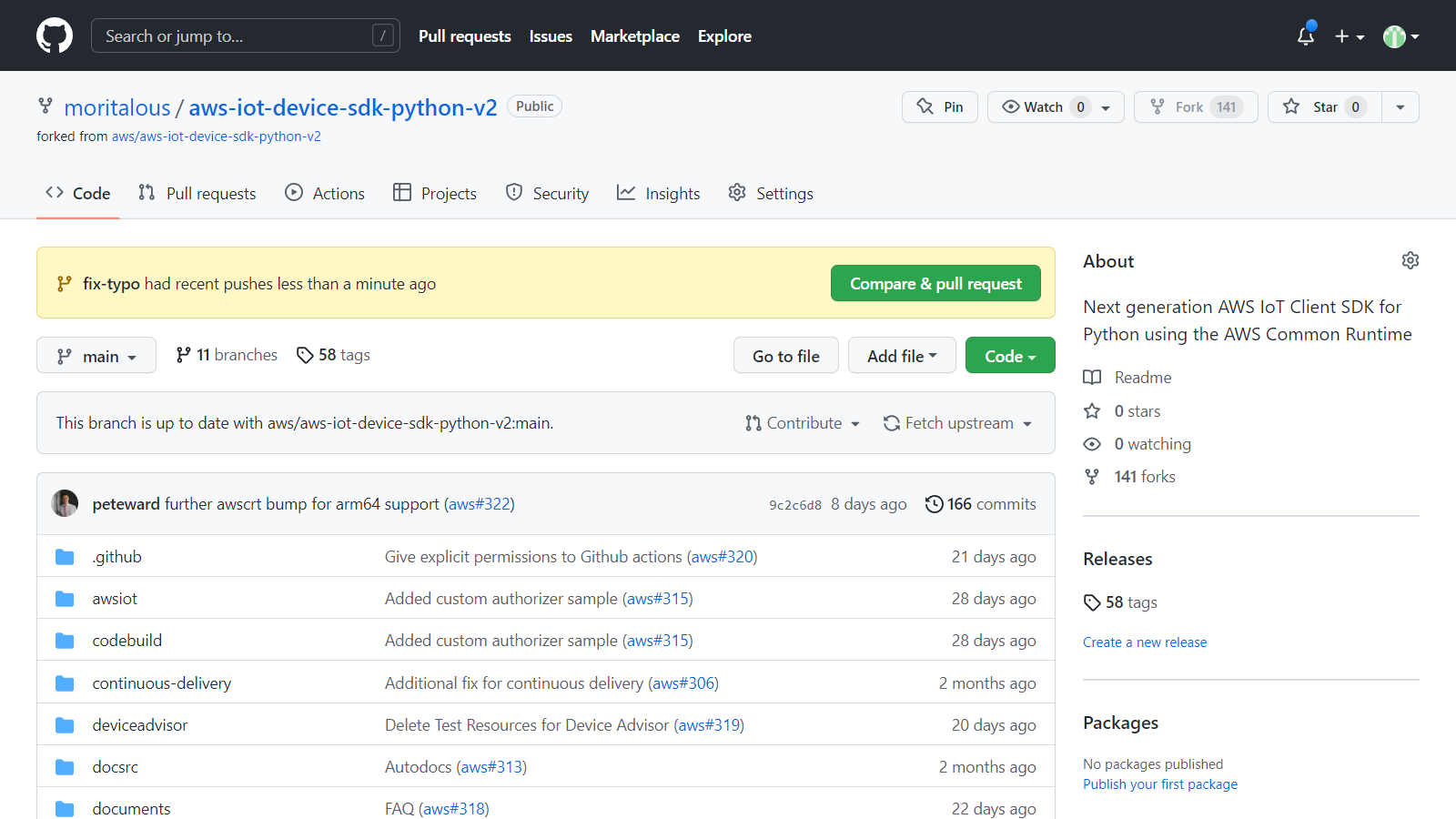Open the 166 commits history
Screen dimensions: 1456x819
click(981, 504)
